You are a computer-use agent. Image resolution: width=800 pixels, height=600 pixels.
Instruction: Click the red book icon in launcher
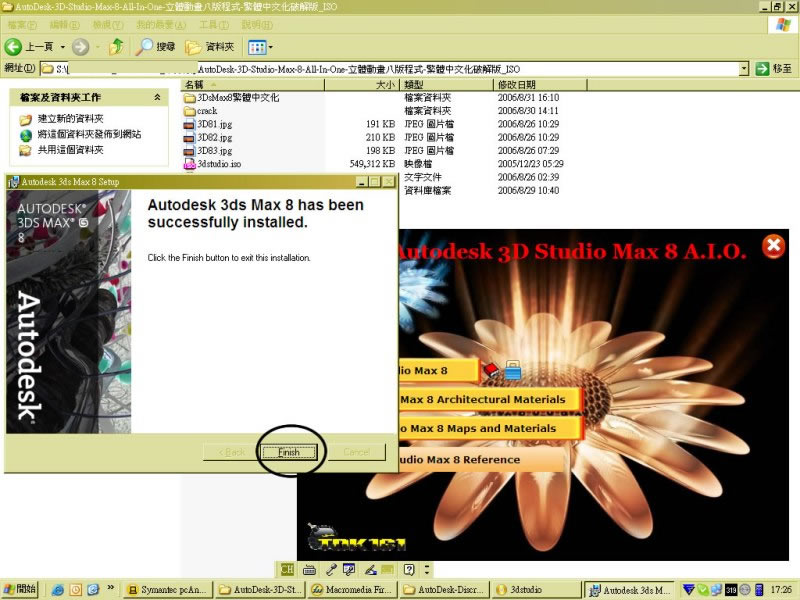(x=491, y=369)
